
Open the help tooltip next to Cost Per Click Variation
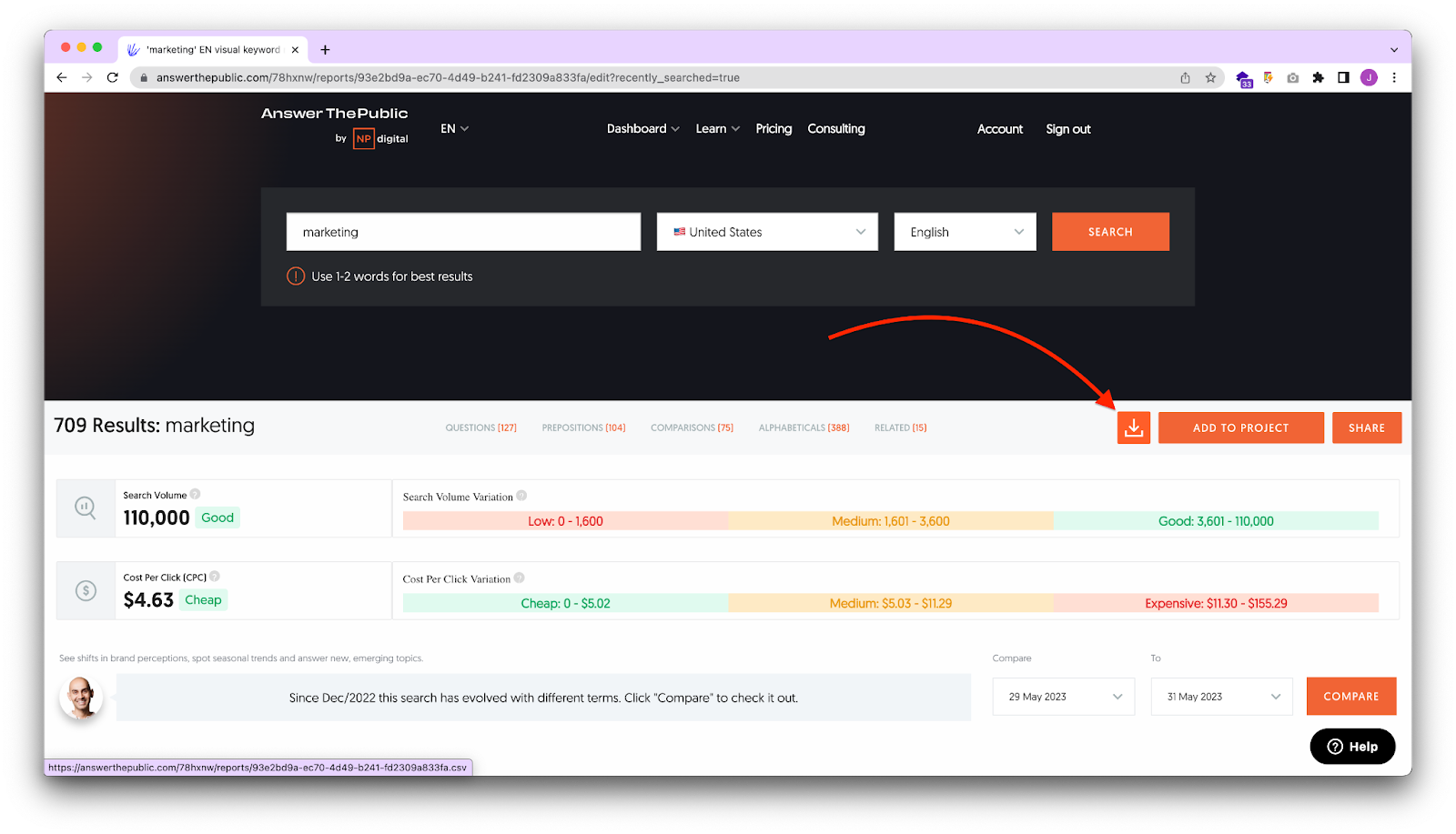[519, 578]
